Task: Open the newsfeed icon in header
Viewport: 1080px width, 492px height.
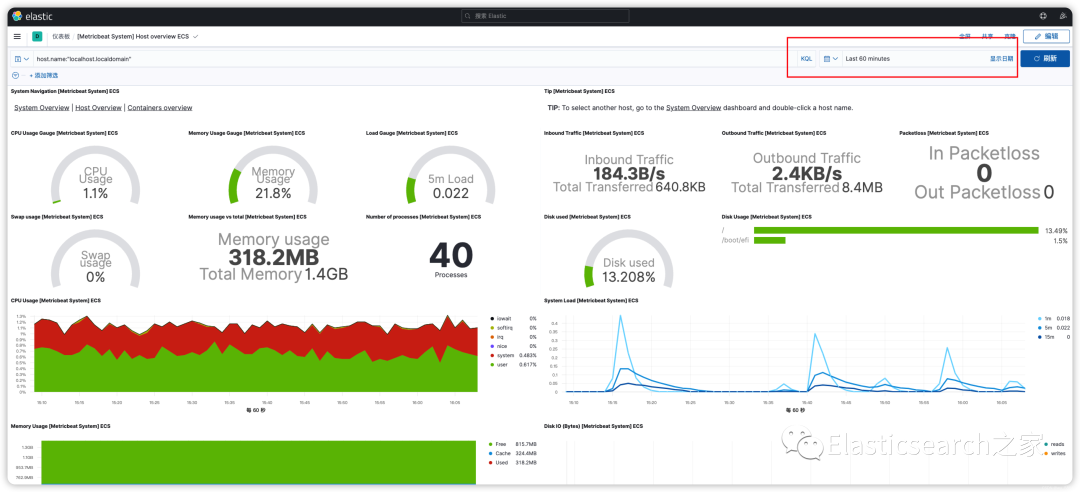Action: pyautogui.click(x=1063, y=16)
